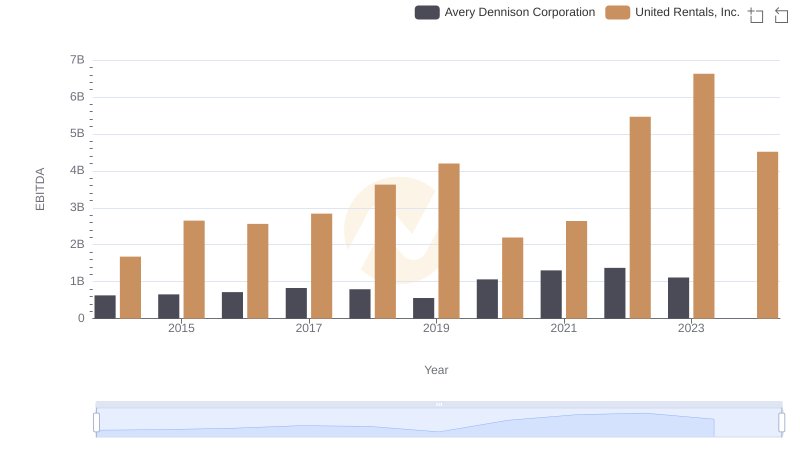Image resolution: width=800 pixels, height=461 pixels.
Task: Click the 2021 x-axis label
Action: [563, 328]
